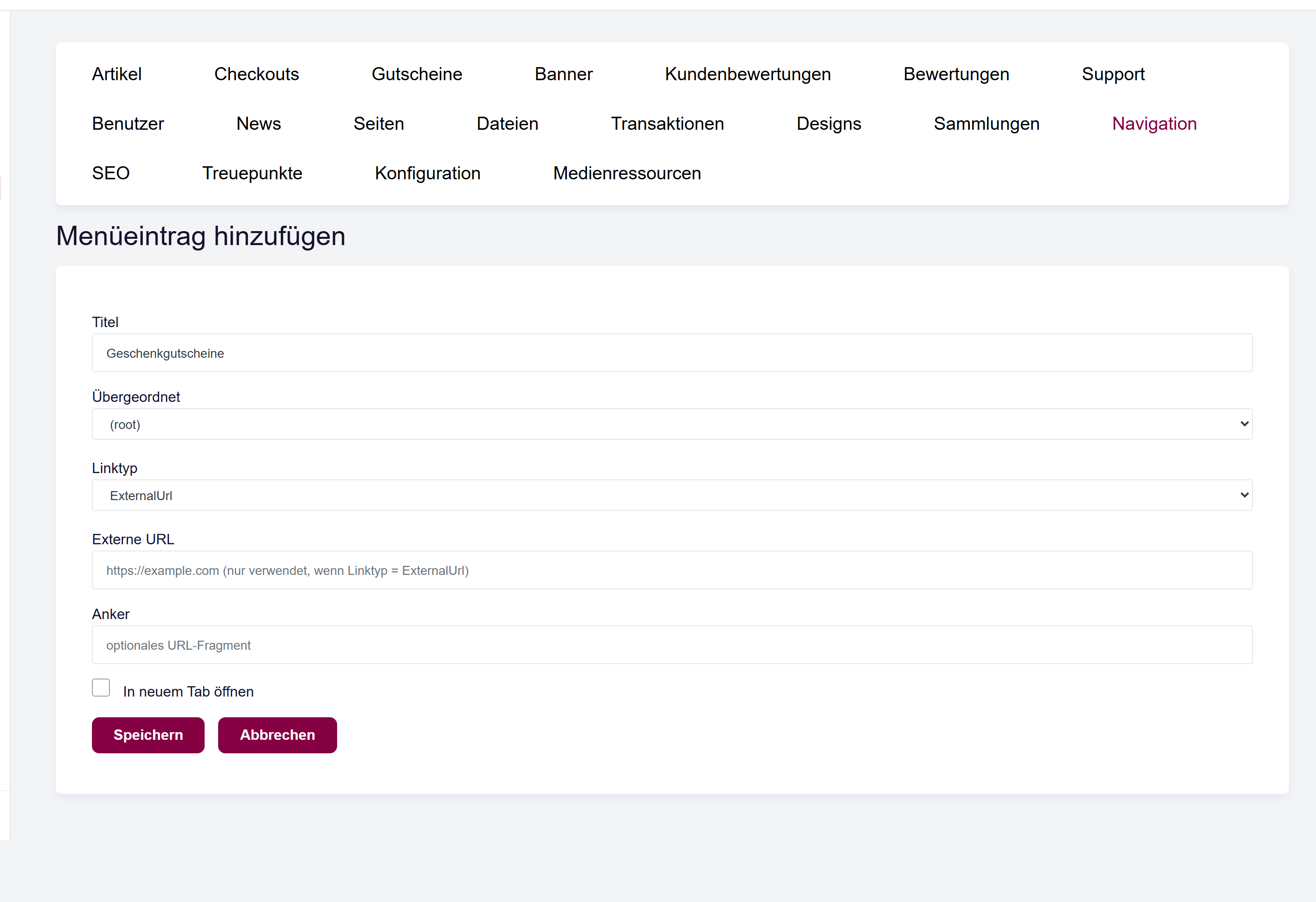Open the Konfiguration menu item
The height and width of the screenshot is (902, 1316).
pyautogui.click(x=428, y=173)
